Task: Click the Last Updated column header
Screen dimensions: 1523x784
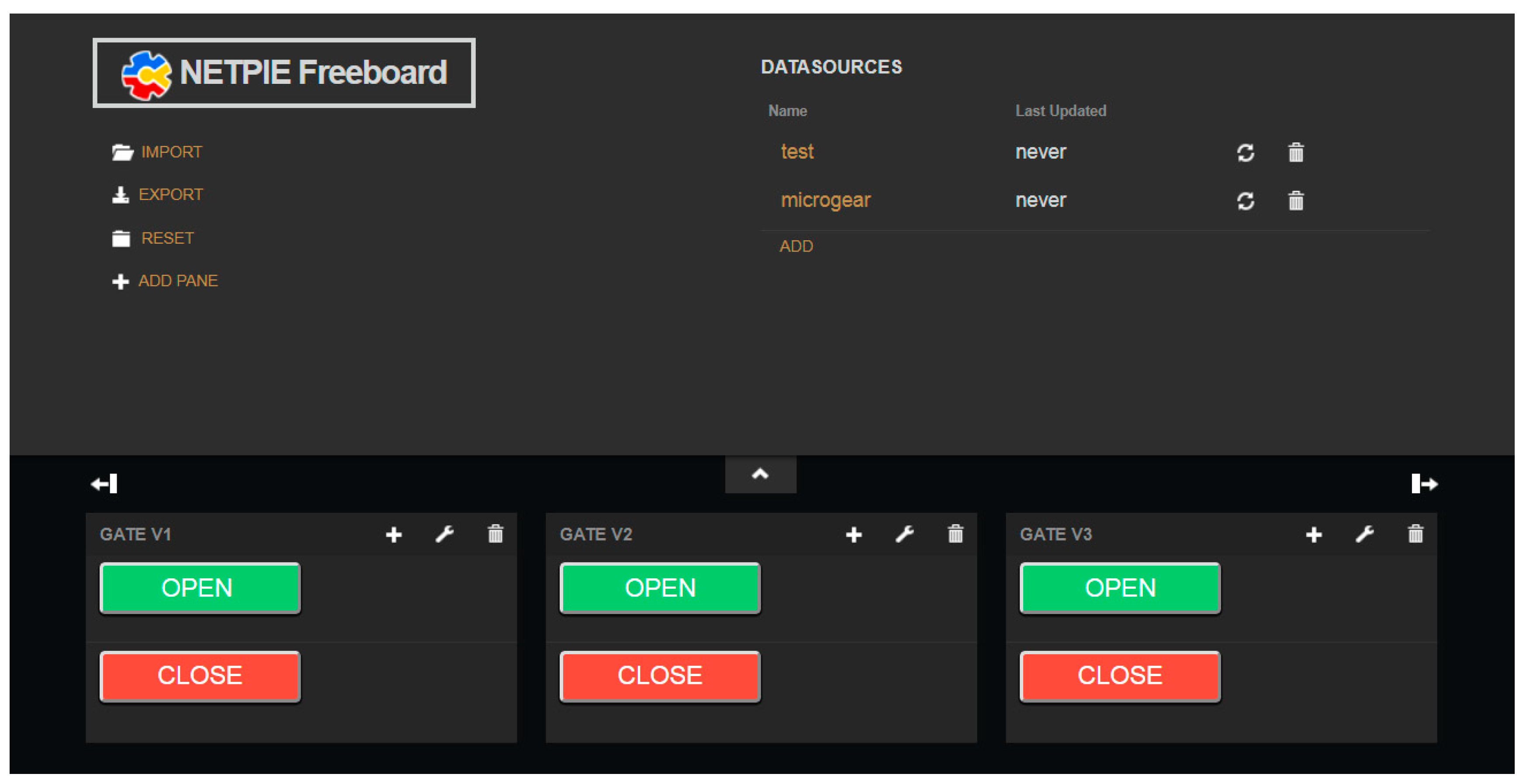Action: pyautogui.click(x=1061, y=111)
